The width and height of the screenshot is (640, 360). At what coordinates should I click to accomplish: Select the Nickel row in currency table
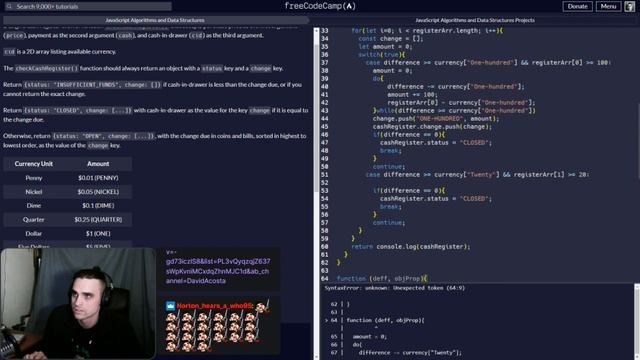pos(67,192)
